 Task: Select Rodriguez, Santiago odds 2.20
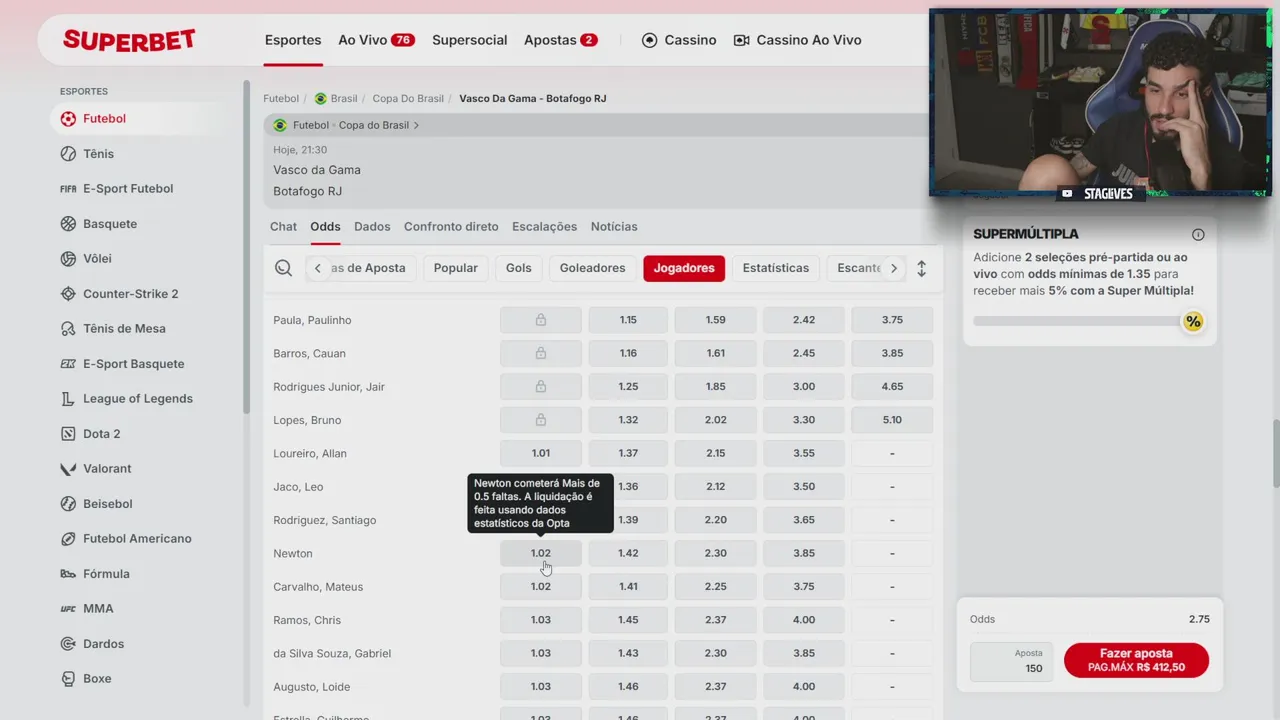click(x=716, y=520)
